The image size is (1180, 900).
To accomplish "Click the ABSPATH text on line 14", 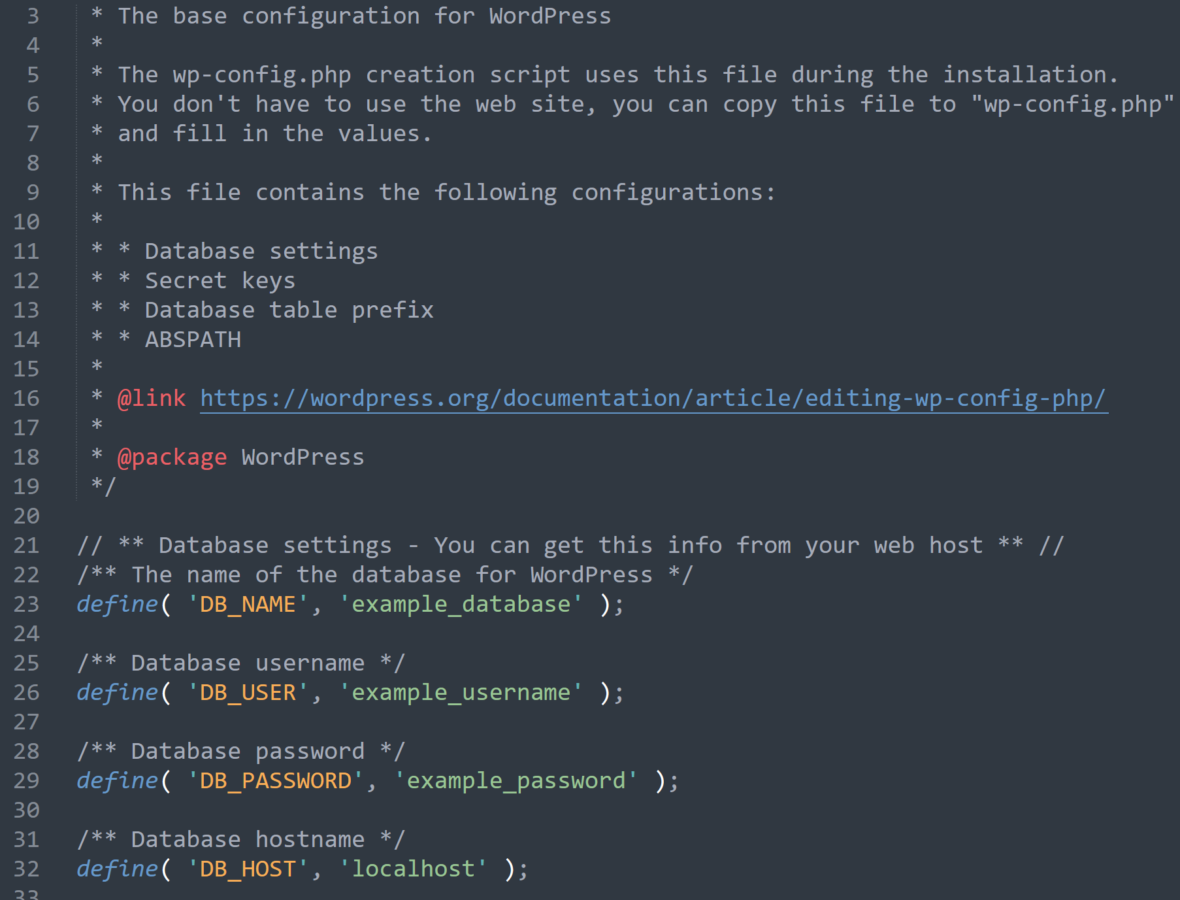I will pyautogui.click(x=193, y=339).
